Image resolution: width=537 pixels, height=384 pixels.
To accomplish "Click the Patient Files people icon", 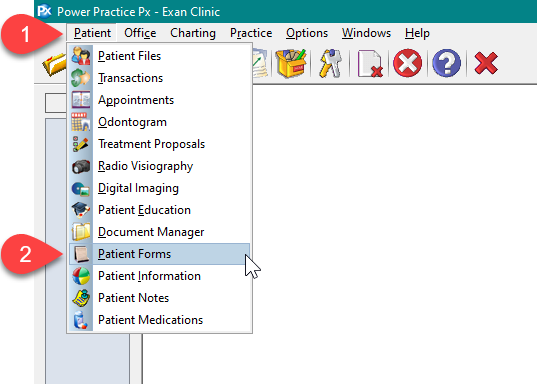I will [x=81, y=56].
